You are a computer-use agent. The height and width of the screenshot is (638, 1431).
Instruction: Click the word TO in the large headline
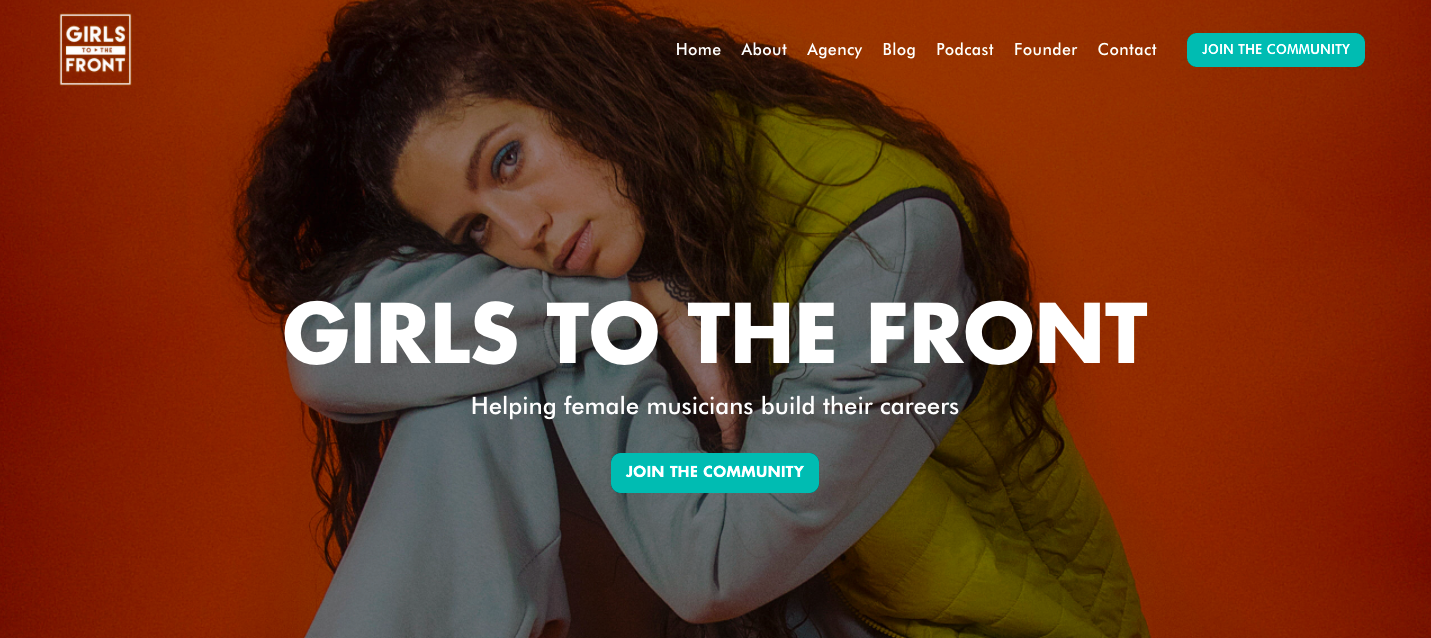[x=603, y=334]
